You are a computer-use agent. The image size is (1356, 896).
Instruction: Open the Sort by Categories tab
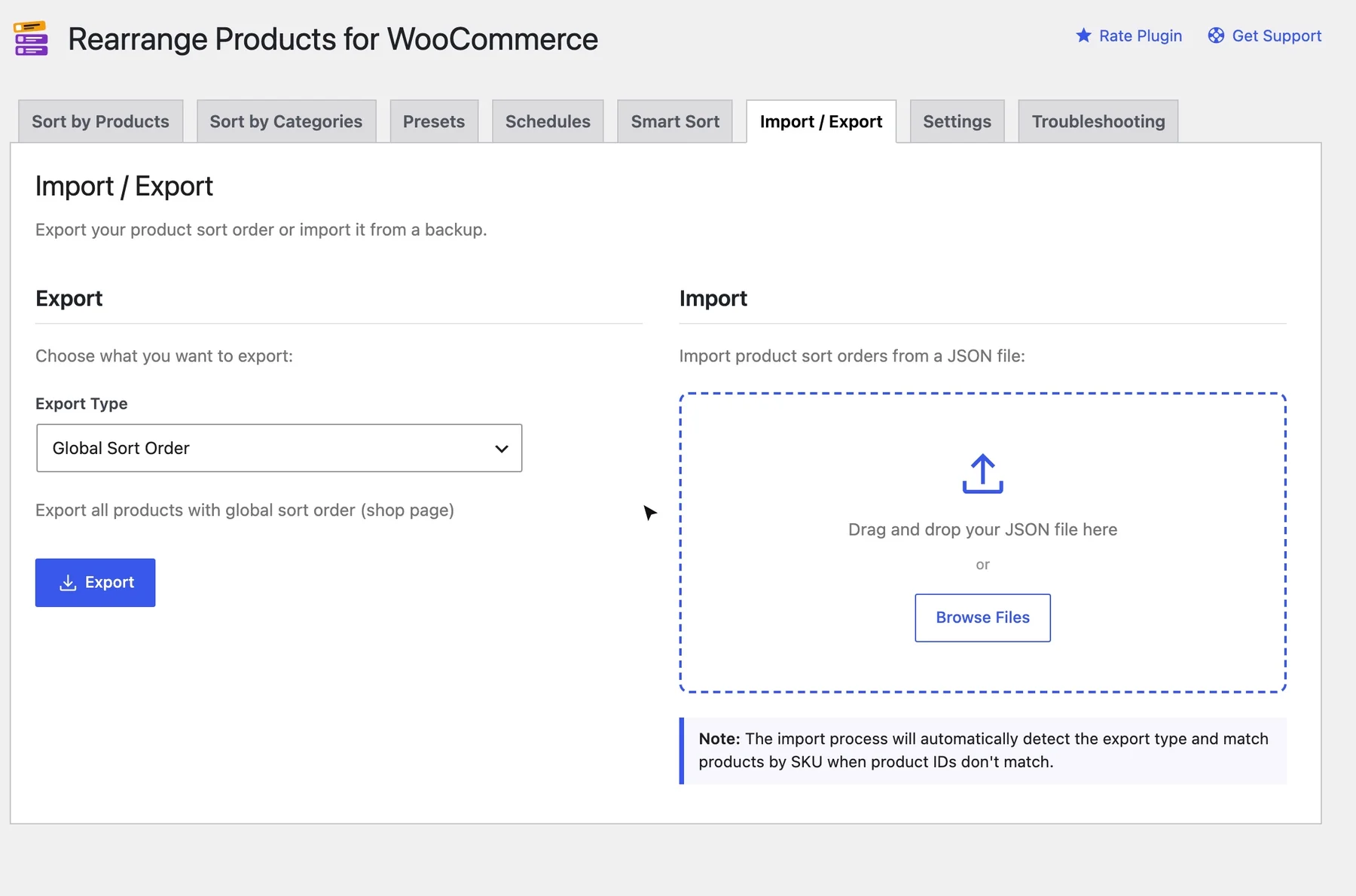(286, 121)
